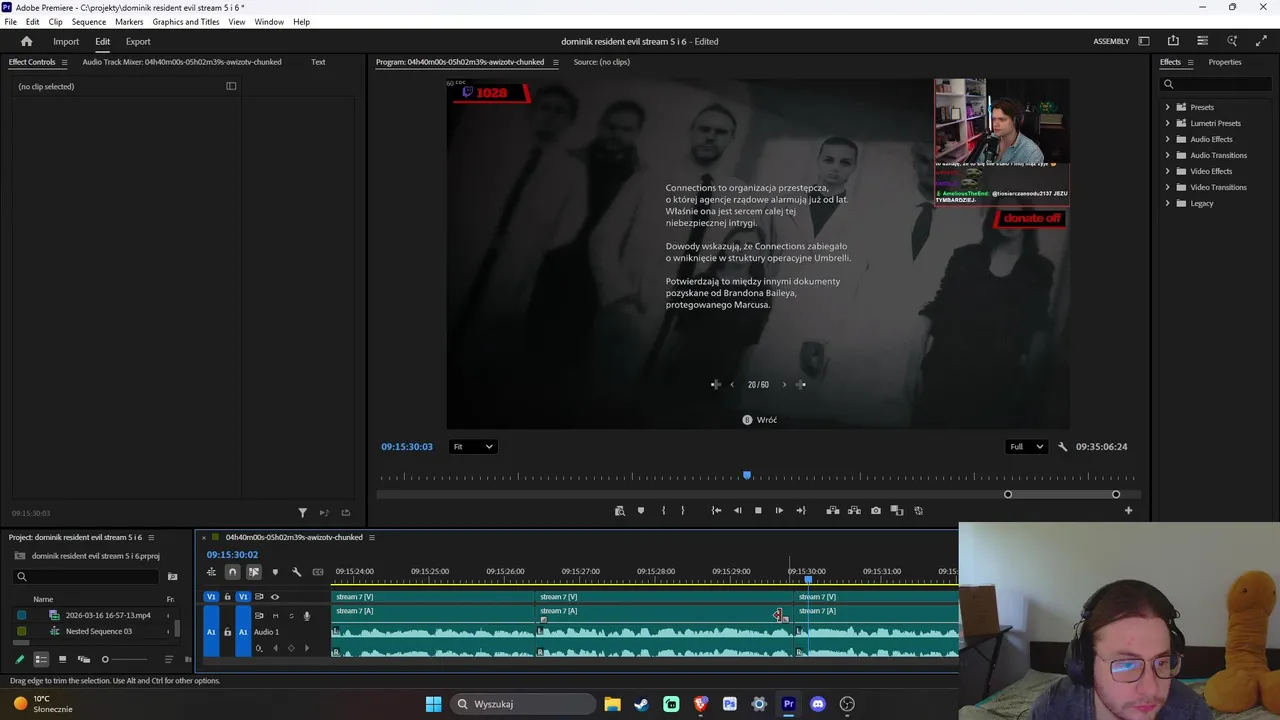
Task: Toggle Linked Selection in timeline
Action: tap(253, 572)
